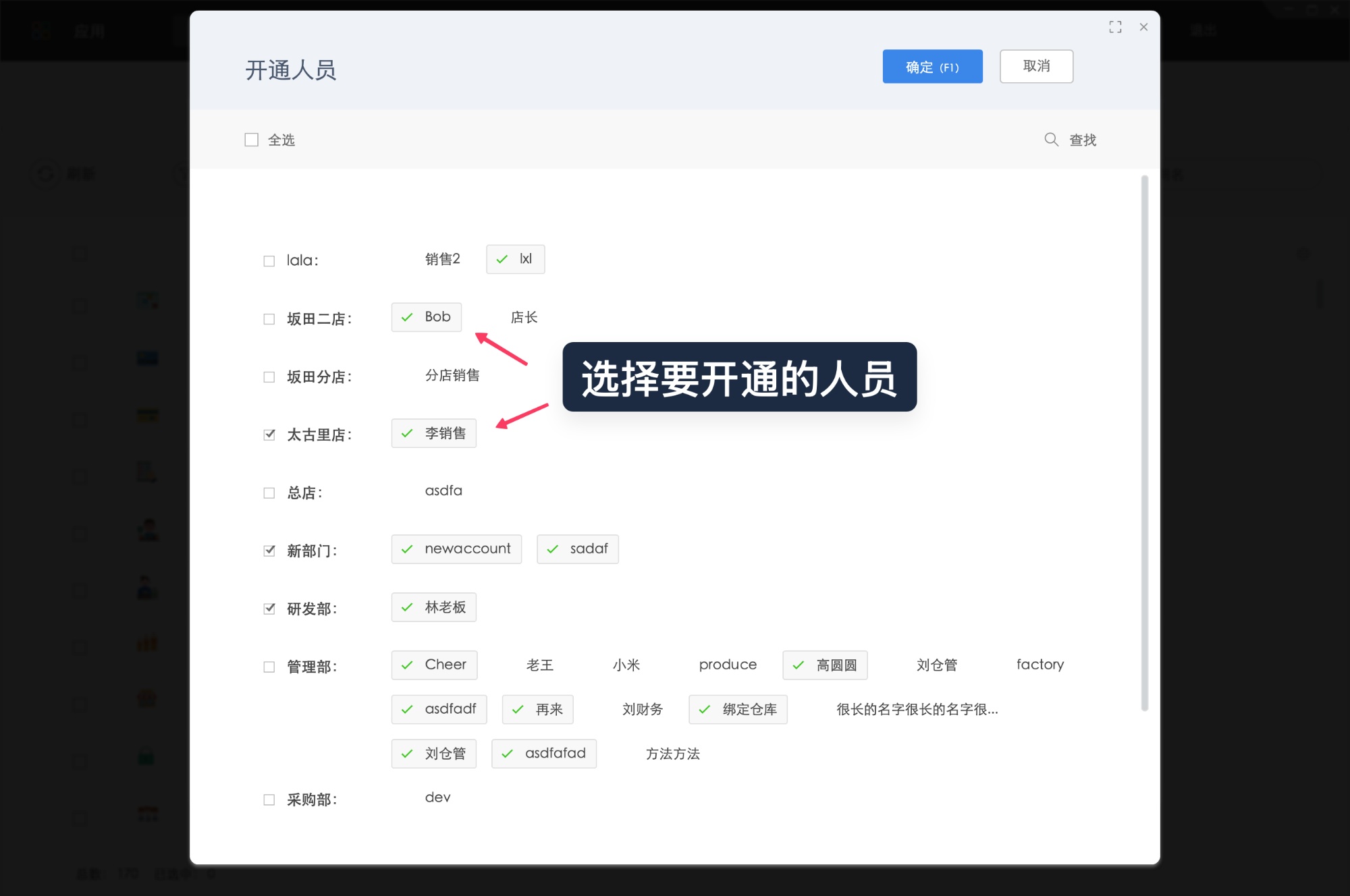Click the checkmark icon on the lxl chip
The height and width of the screenshot is (896, 1350).
pyautogui.click(x=501, y=259)
